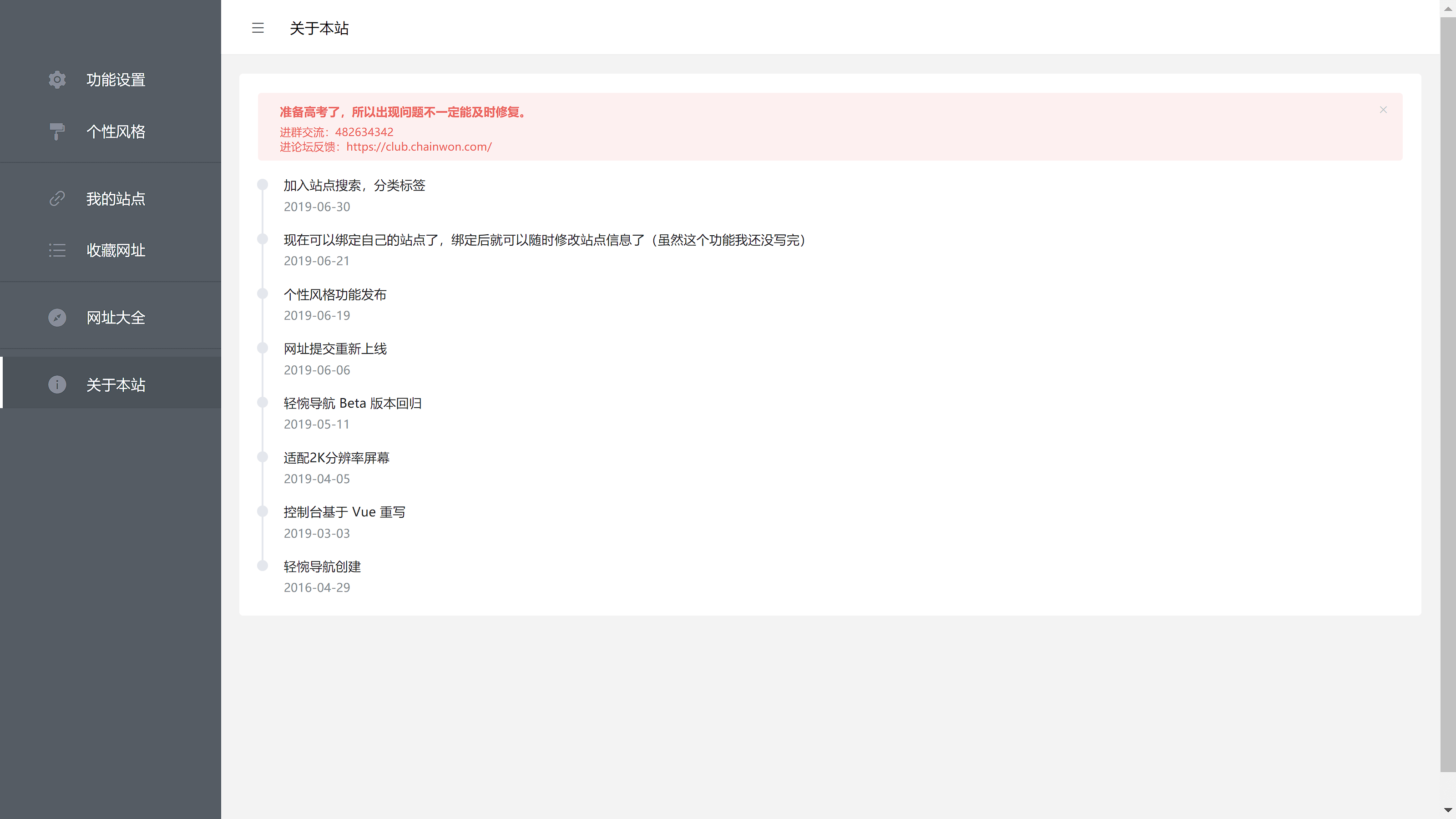Click the 收藏网址 list icon

57,250
